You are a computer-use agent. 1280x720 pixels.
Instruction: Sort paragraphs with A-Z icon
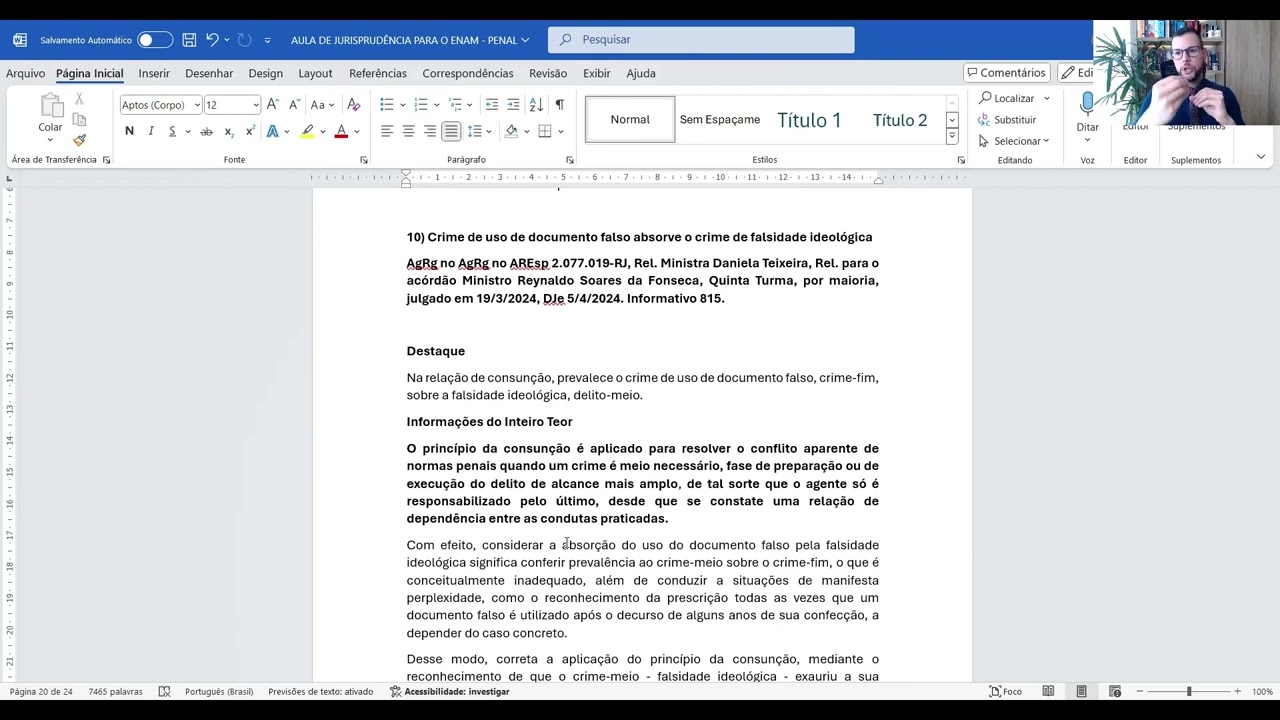536,105
